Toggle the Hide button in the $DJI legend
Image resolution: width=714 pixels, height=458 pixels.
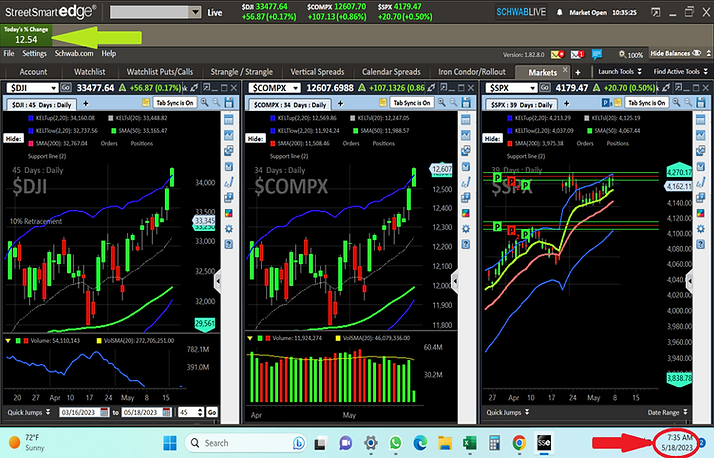click(14, 138)
